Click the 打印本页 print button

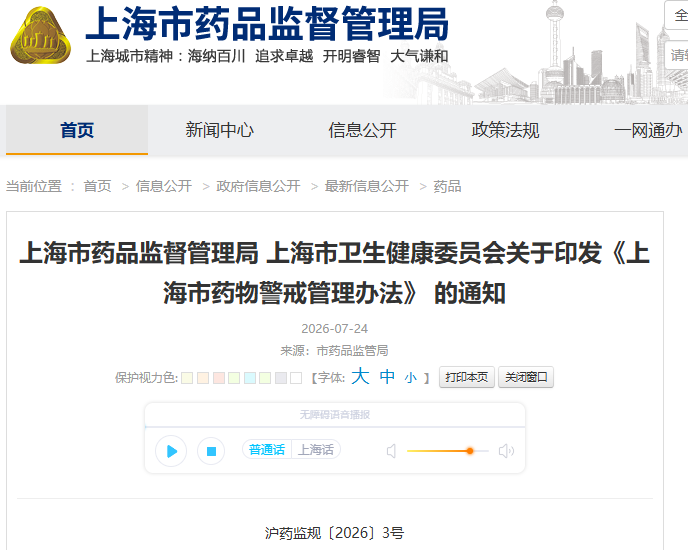click(x=467, y=377)
